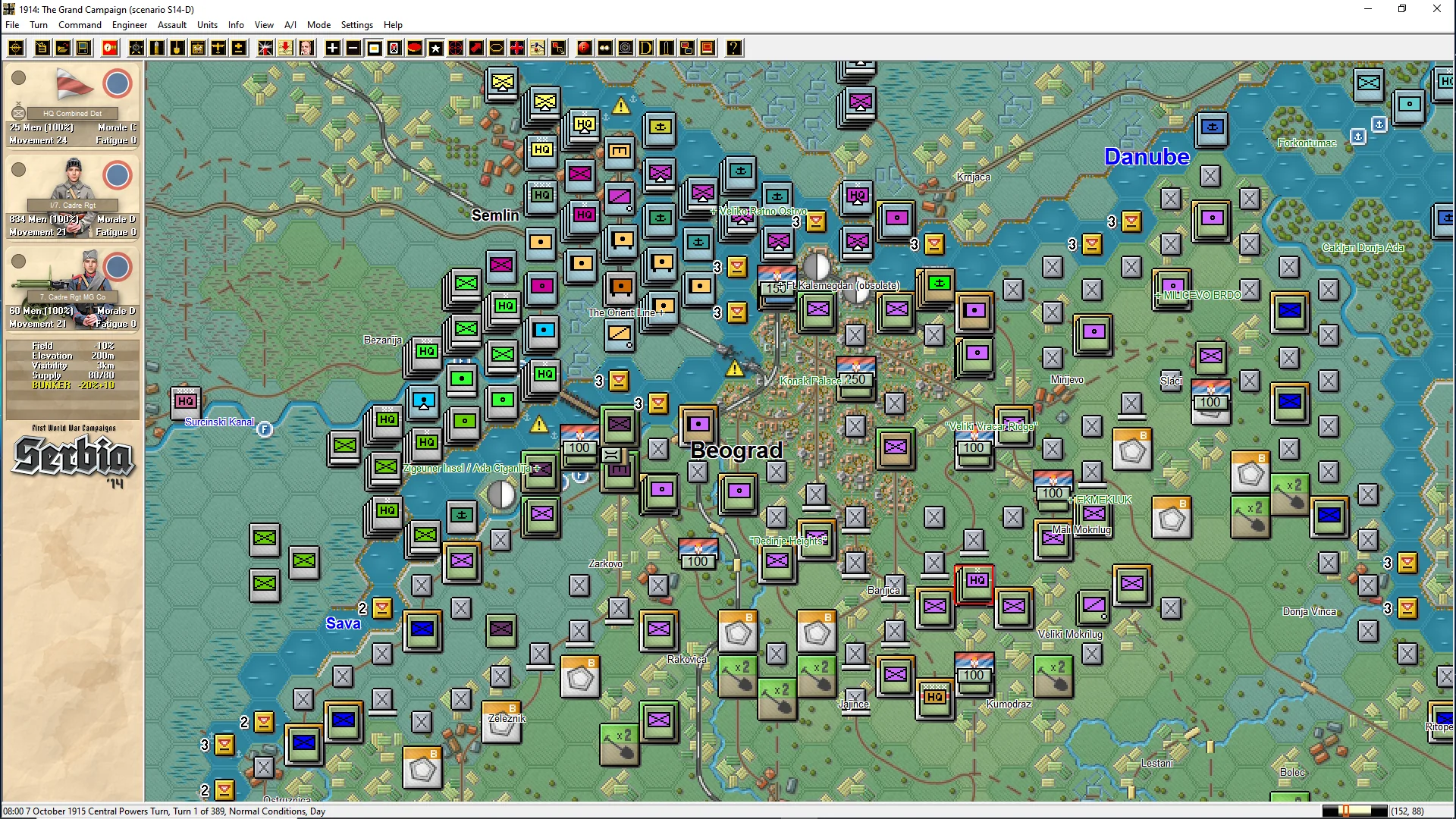The height and width of the screenshot is (819, 1456).
Task: Click the yellow letter D icon
Action: coord(645,49)
